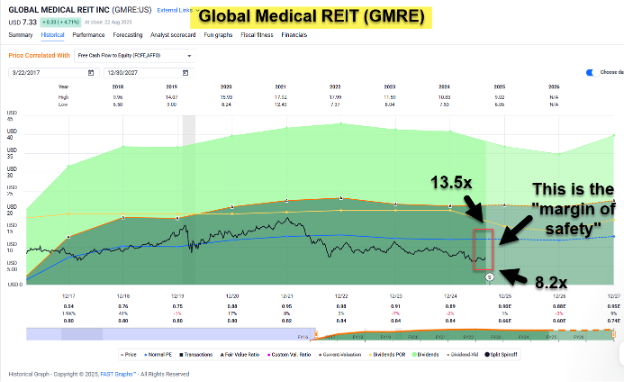Toggle Fair Value Ratio legend entry
Viewport: 624px width, 382px height.
coord(240,355)
